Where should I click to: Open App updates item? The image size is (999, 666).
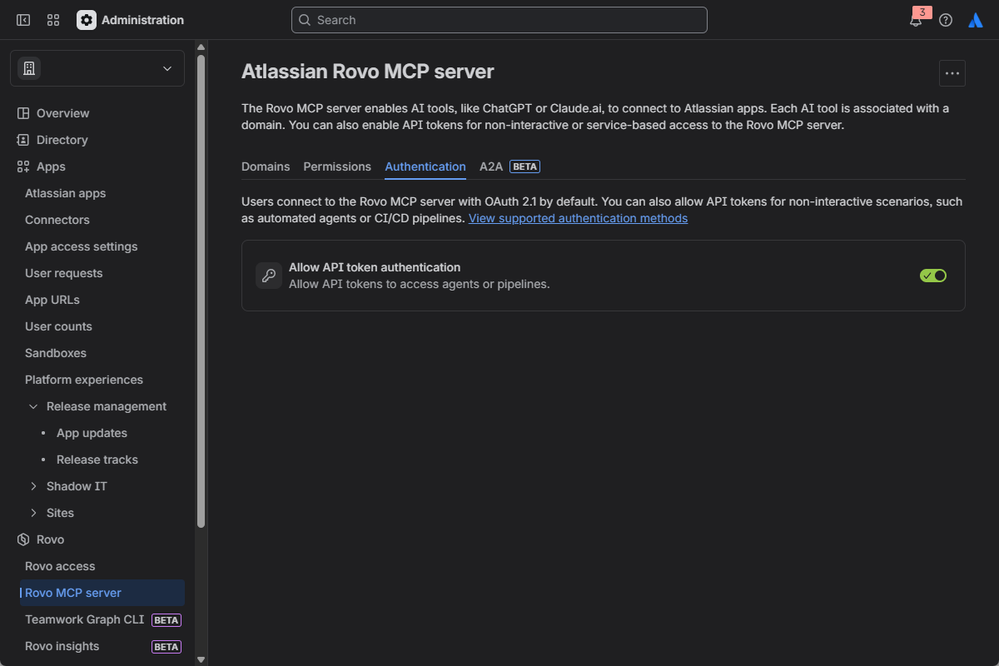(x=92, y=433)
